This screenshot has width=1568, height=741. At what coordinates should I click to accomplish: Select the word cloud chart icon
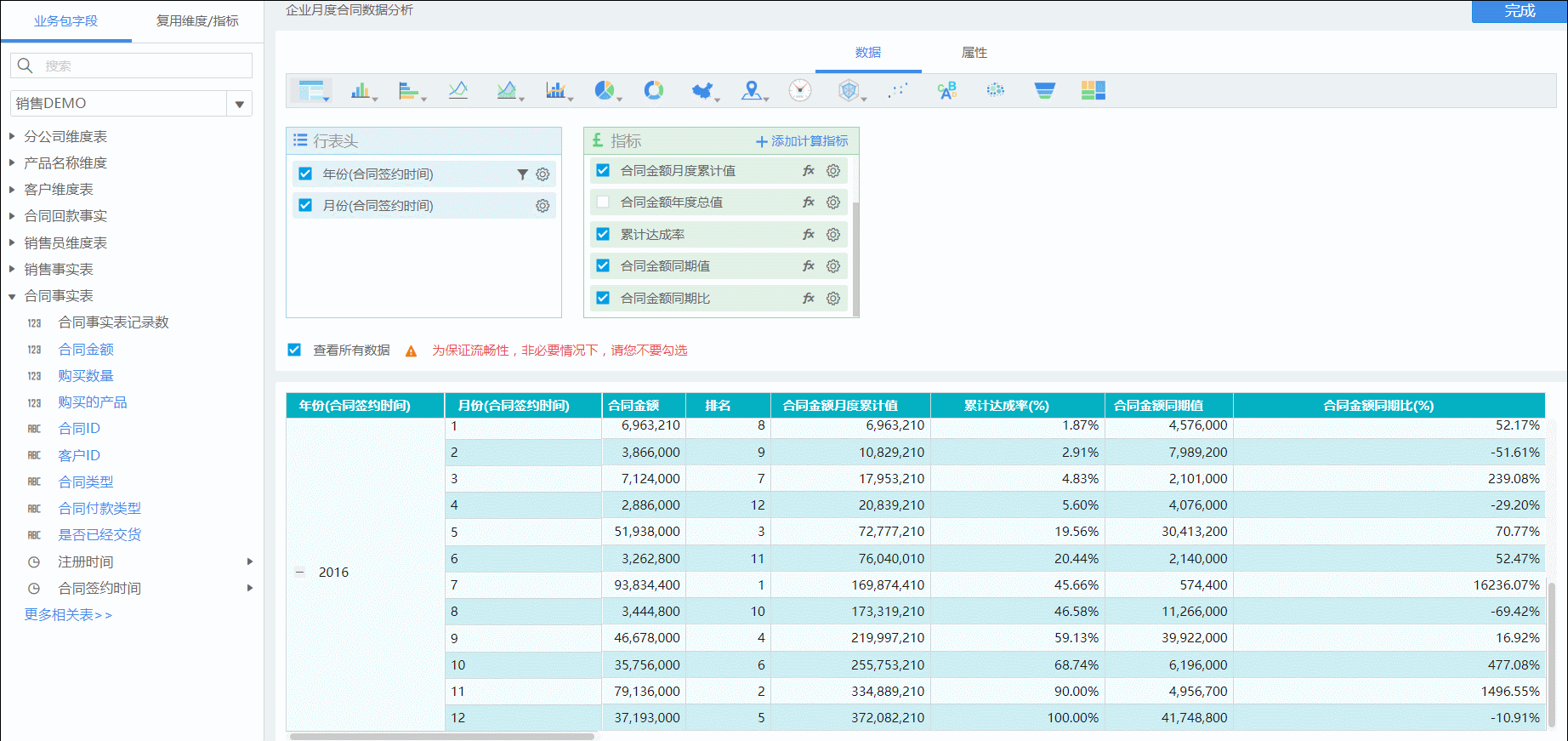tap(947, 90)
